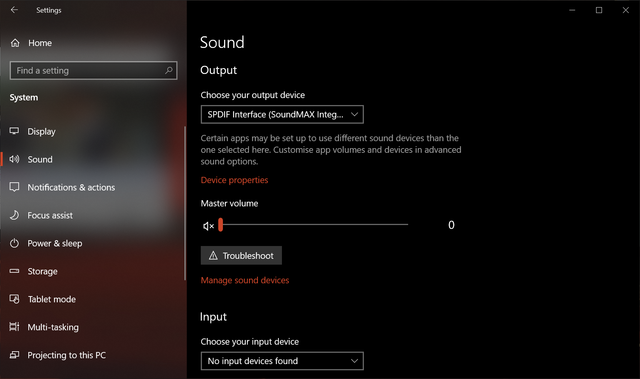Click the Tablet mode icon
The image size is (640, 379).
tap(14, 299)
